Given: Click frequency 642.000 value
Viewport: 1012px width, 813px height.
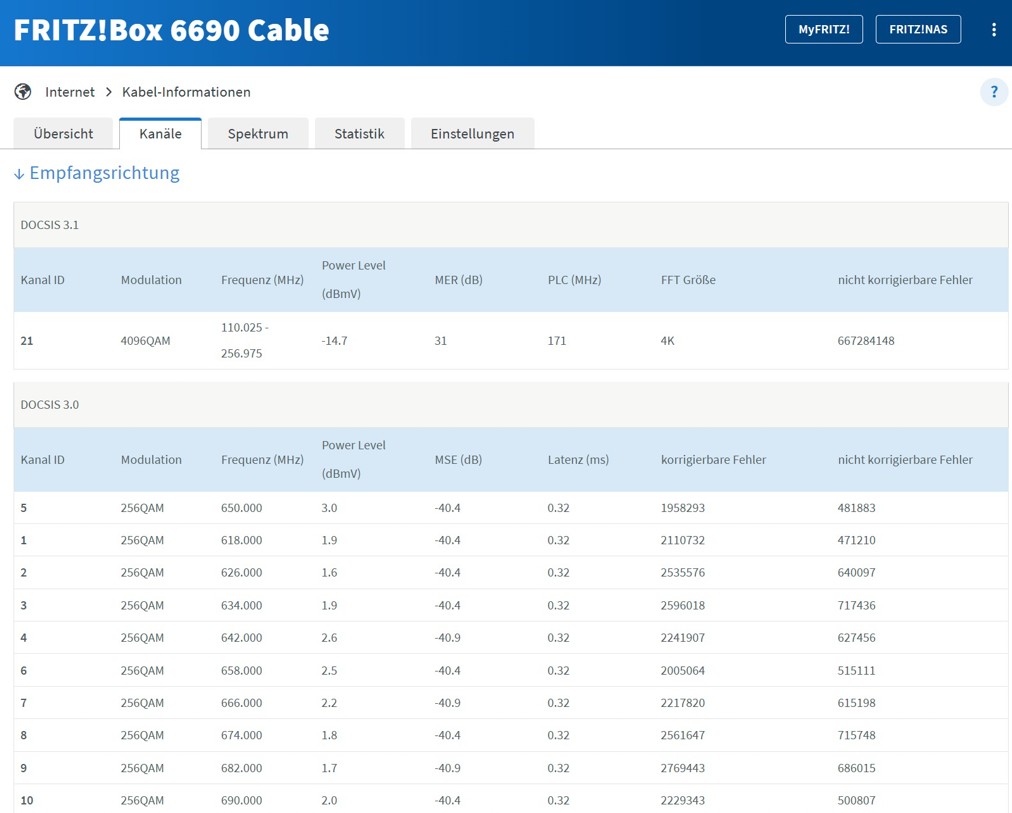Looking at the screenshot, I should pos(241,637).
